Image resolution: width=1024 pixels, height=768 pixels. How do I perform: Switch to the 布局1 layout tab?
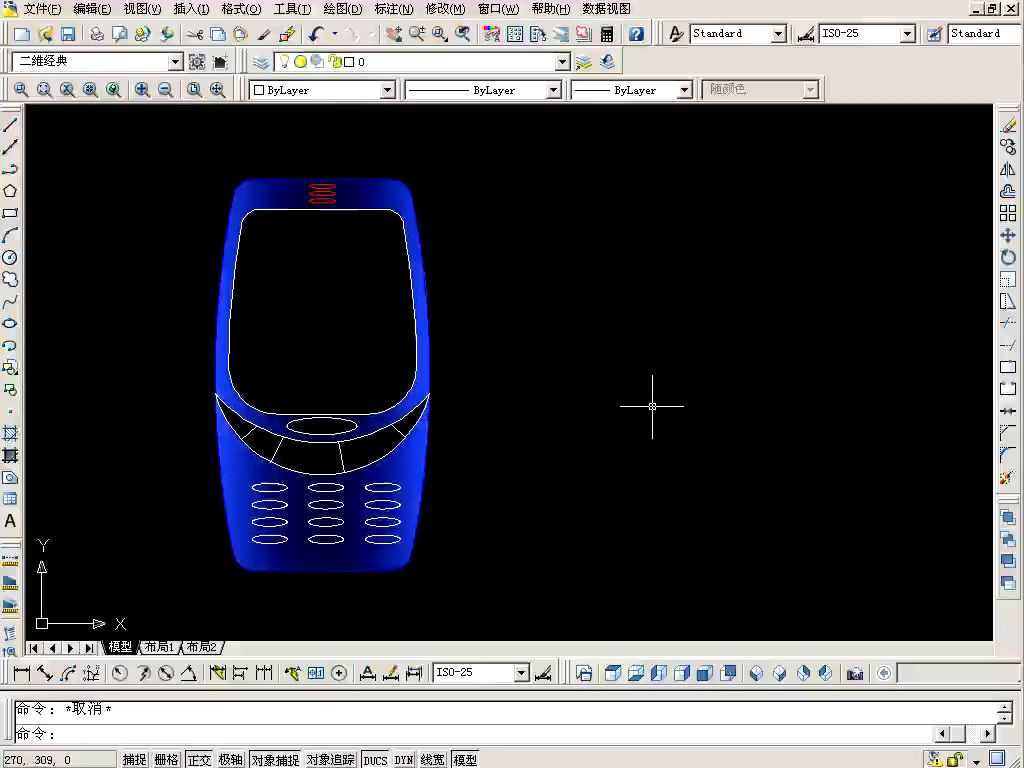point(159,647)
